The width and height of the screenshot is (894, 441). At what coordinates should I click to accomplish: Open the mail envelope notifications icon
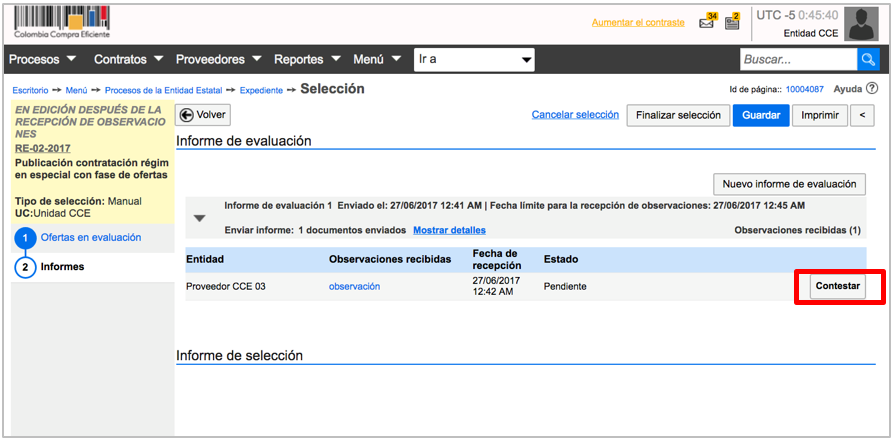(x=707, y=23)
